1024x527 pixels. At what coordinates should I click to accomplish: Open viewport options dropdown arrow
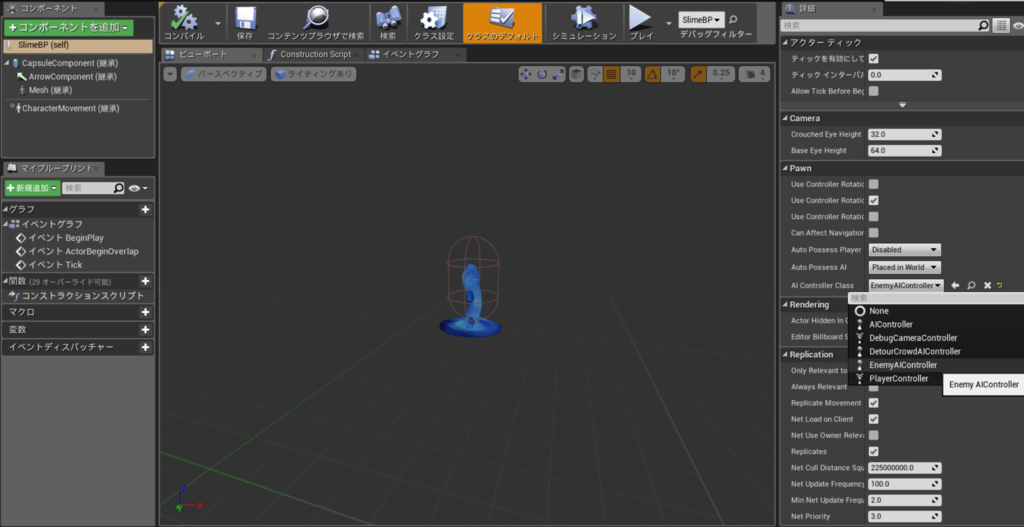(x=170, y=74)
